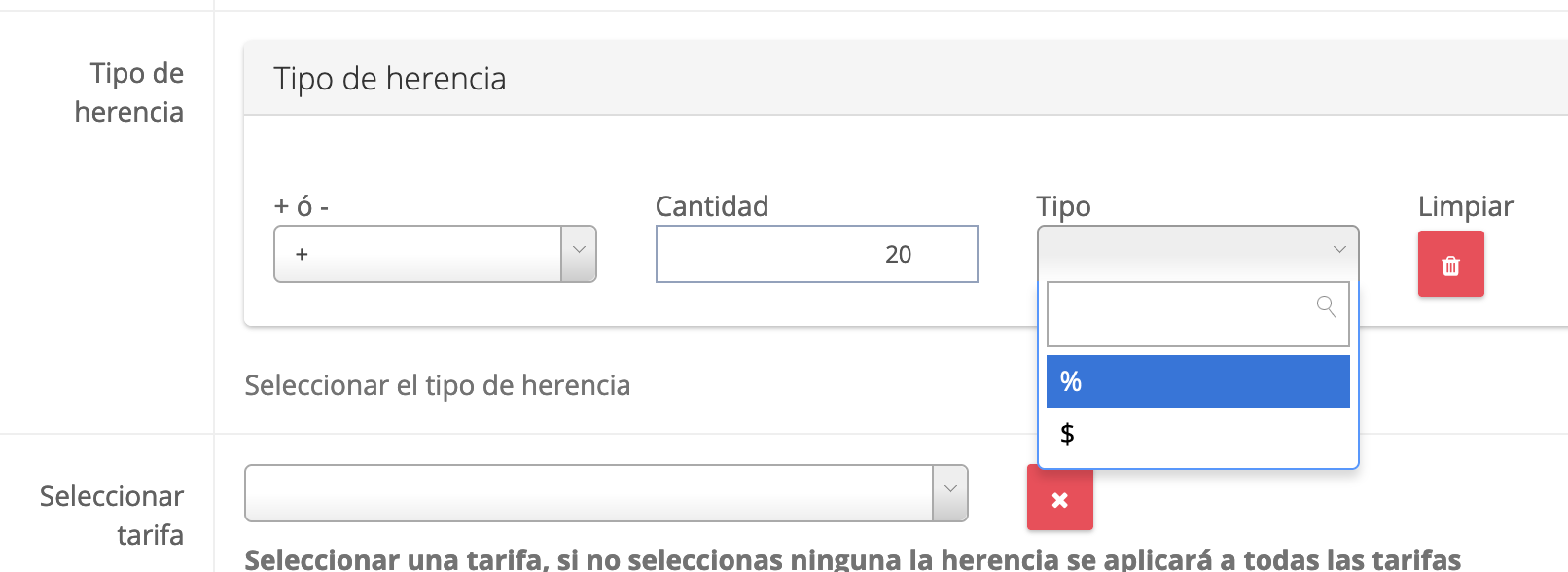Expand the Seleccionar tarifa dropdown arrow
This screenshot has width=1568, height=572.
pos(950,493)
